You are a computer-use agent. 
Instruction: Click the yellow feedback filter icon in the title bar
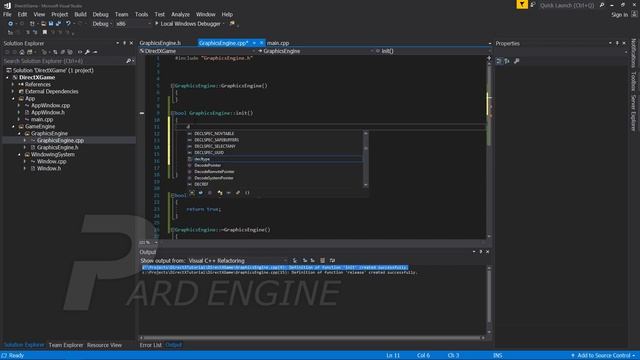pos(522,4)
